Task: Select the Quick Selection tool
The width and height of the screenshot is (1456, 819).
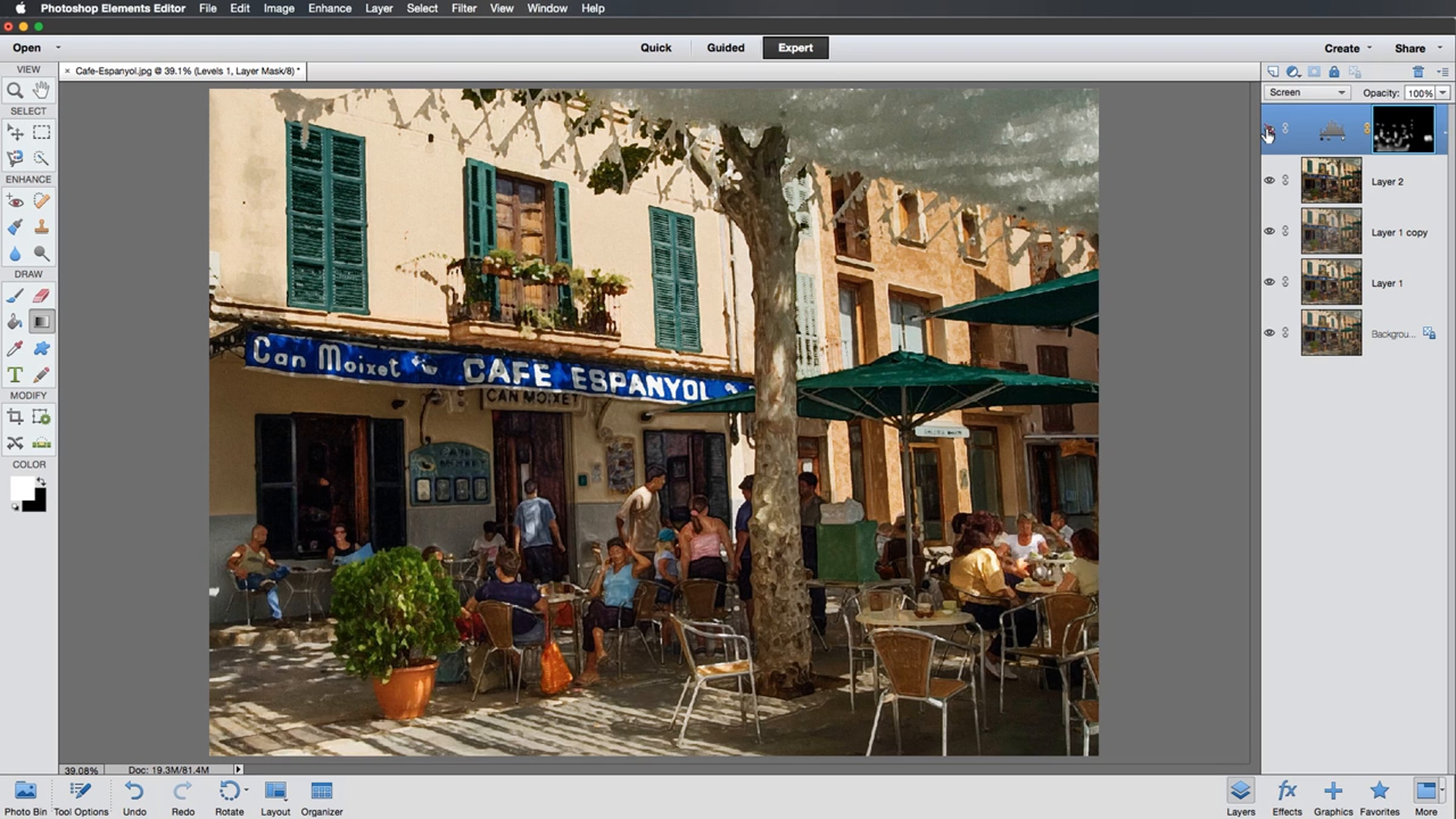Action: [x=41, y=158]
